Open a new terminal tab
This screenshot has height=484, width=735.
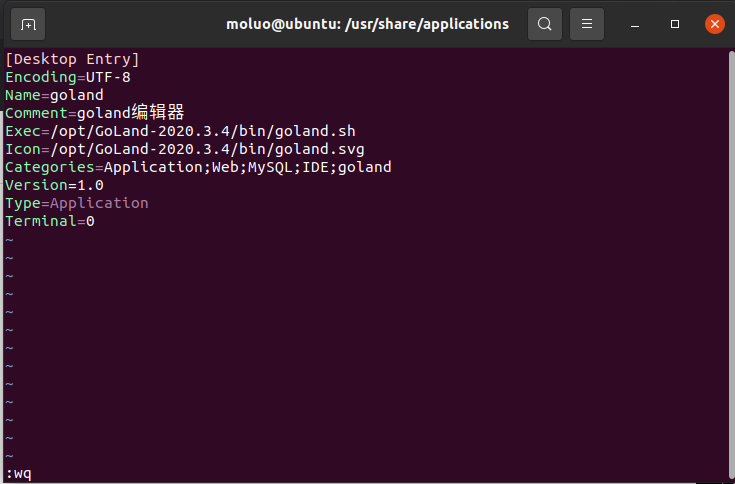coord(28,24)
